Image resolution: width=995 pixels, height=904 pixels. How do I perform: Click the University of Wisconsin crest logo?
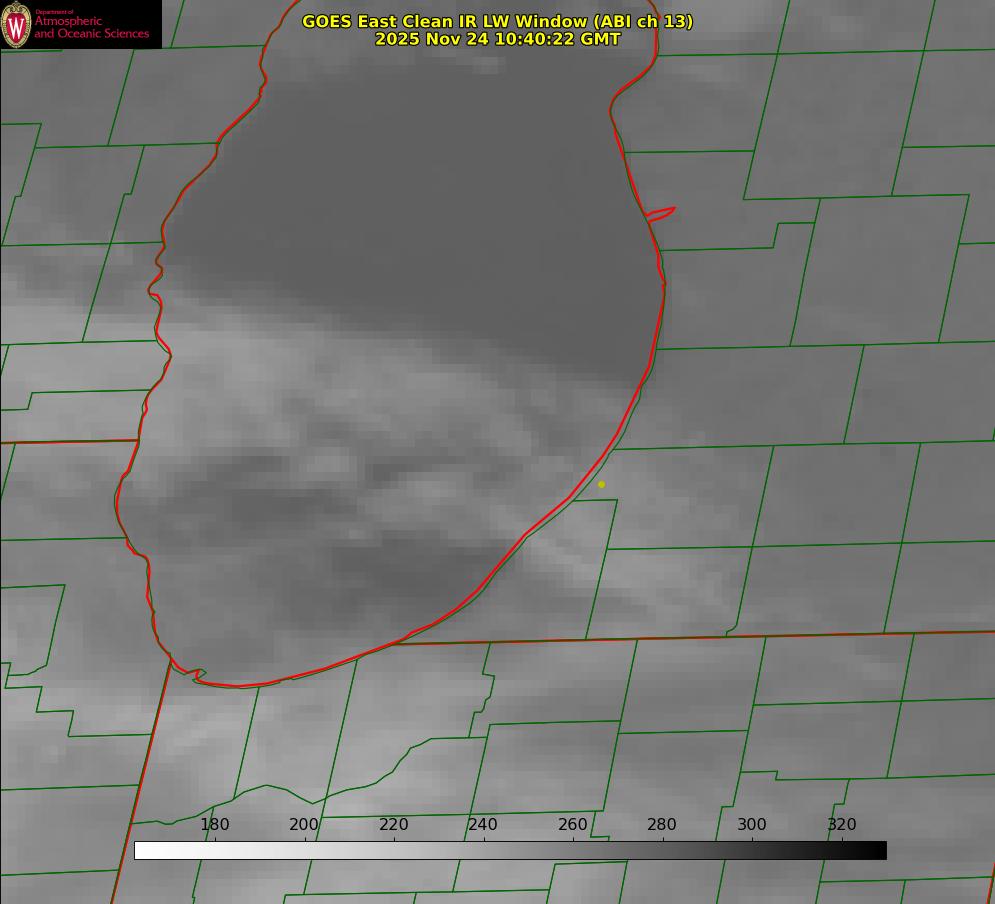click(16, 24)
